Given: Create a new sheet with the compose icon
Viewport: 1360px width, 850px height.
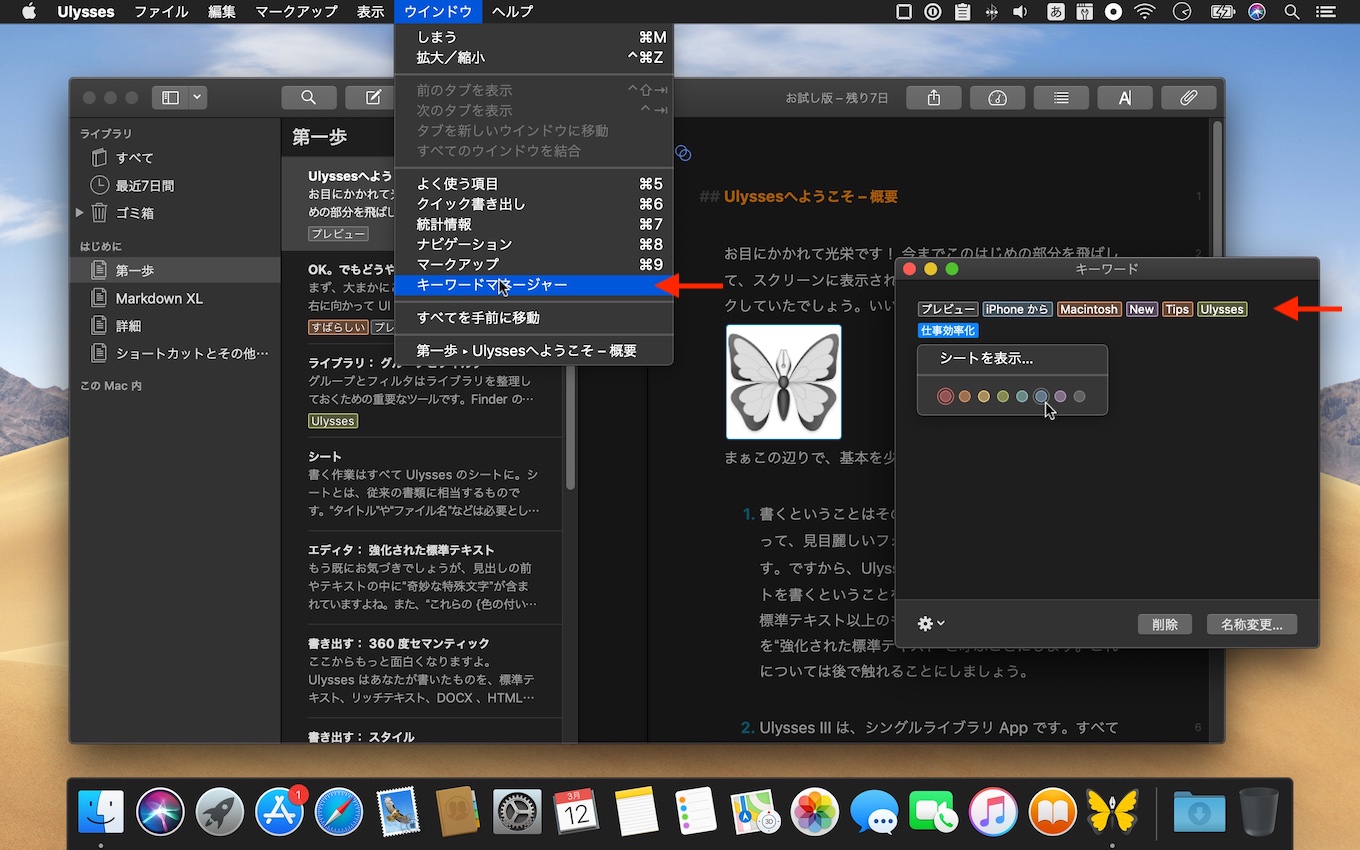Looking at the screenshot, I should 373,98.
